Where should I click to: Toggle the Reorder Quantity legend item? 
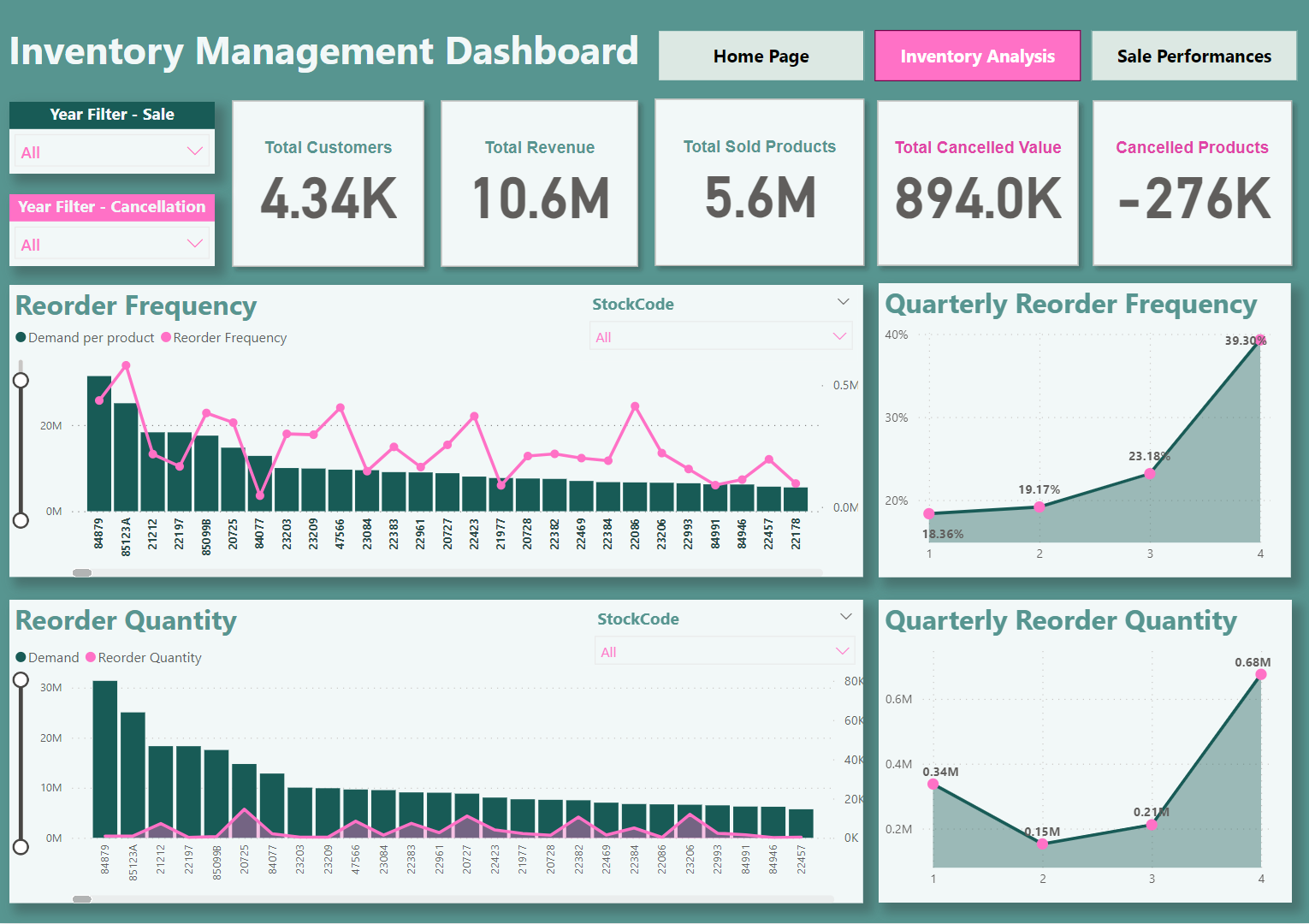click(143, 657)
